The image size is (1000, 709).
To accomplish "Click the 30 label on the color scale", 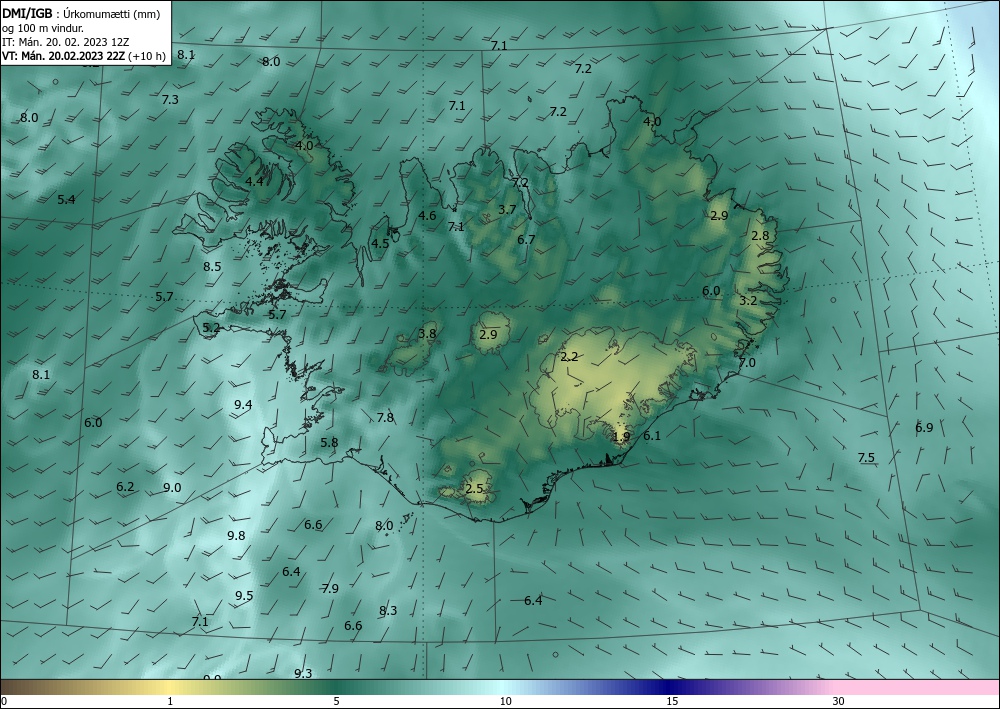I will [839, 701].
